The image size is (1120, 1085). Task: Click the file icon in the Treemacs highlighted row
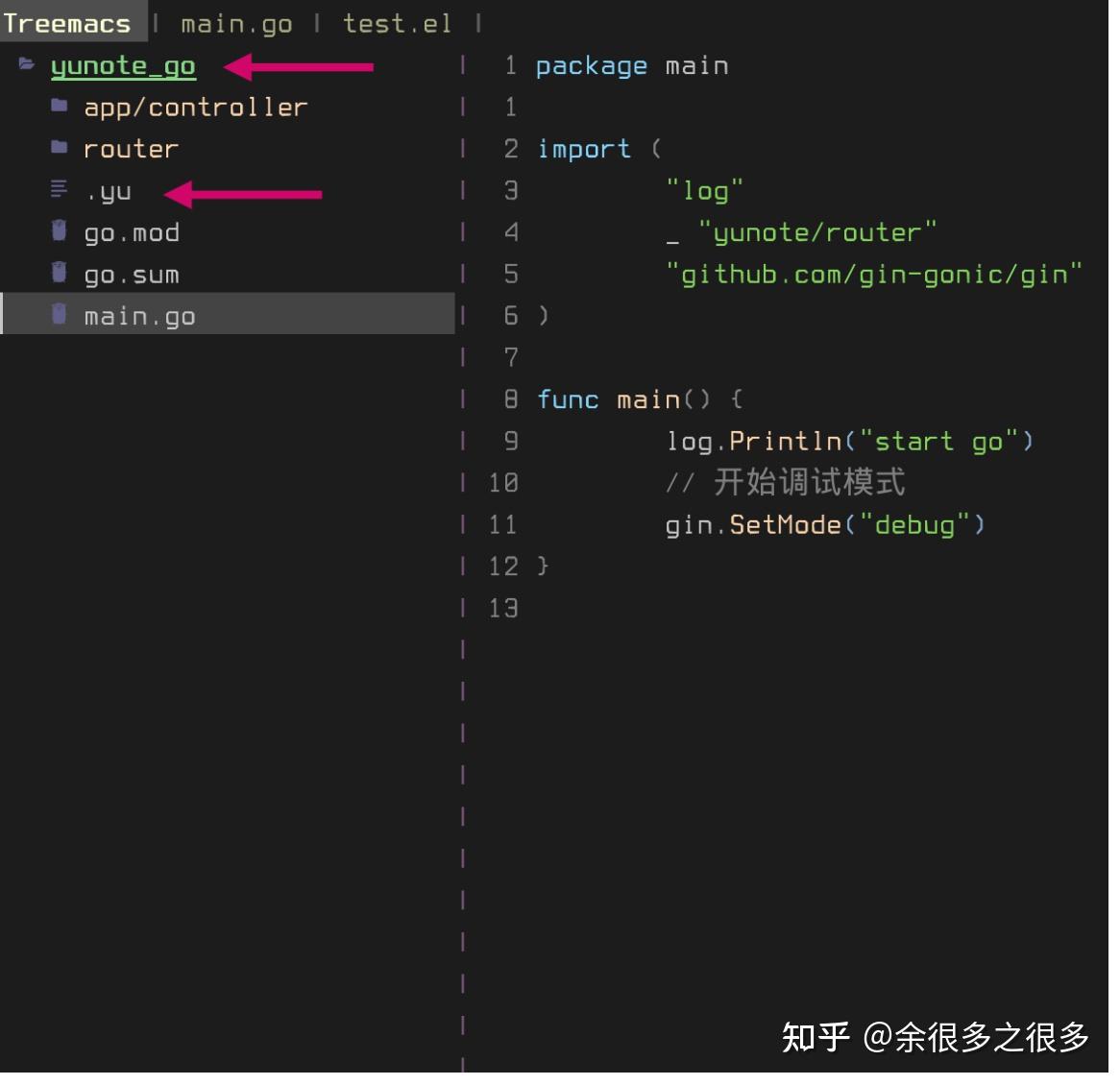pyautogui.click(x=58, y=315)
